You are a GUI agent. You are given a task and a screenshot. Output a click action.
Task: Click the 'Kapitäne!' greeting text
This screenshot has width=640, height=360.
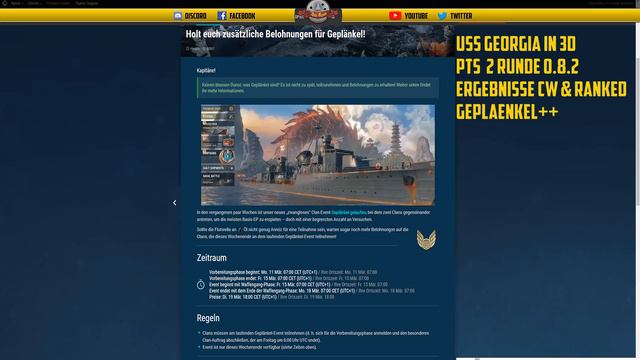206,71
